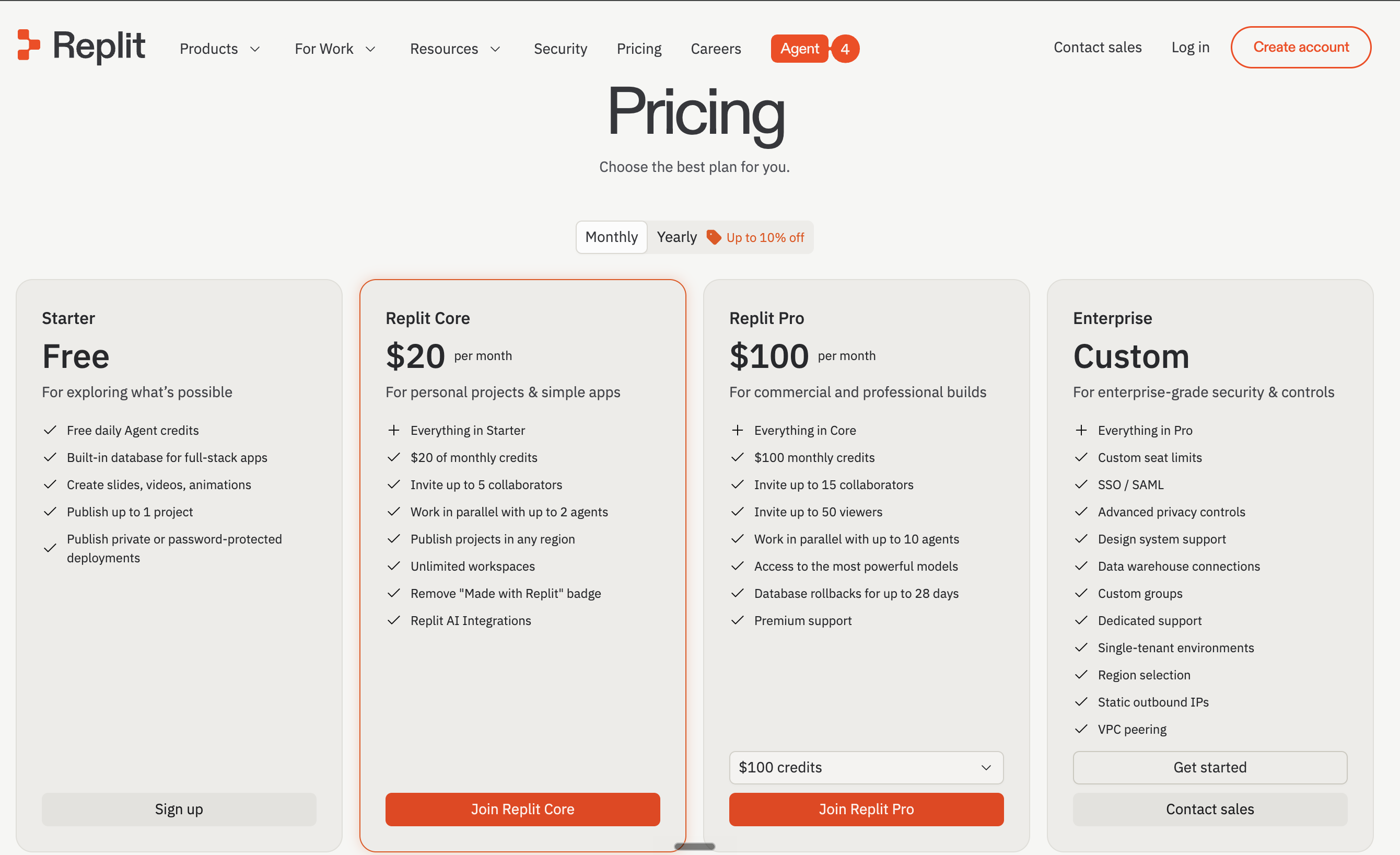The height and width of the screenshot is (855, 1400).
Task: Click the orange discount tag icon
Action: (714, 237)
